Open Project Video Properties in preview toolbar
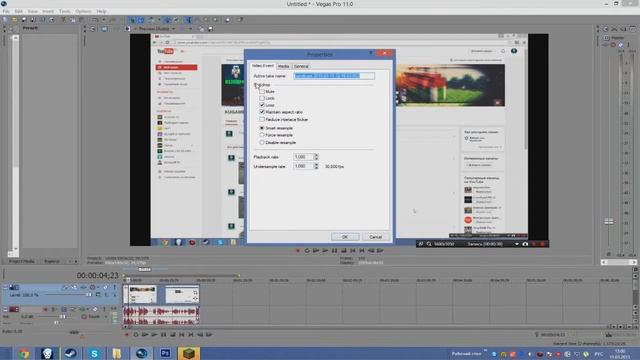Screen dimensions: 640x360 coord(93,29)
